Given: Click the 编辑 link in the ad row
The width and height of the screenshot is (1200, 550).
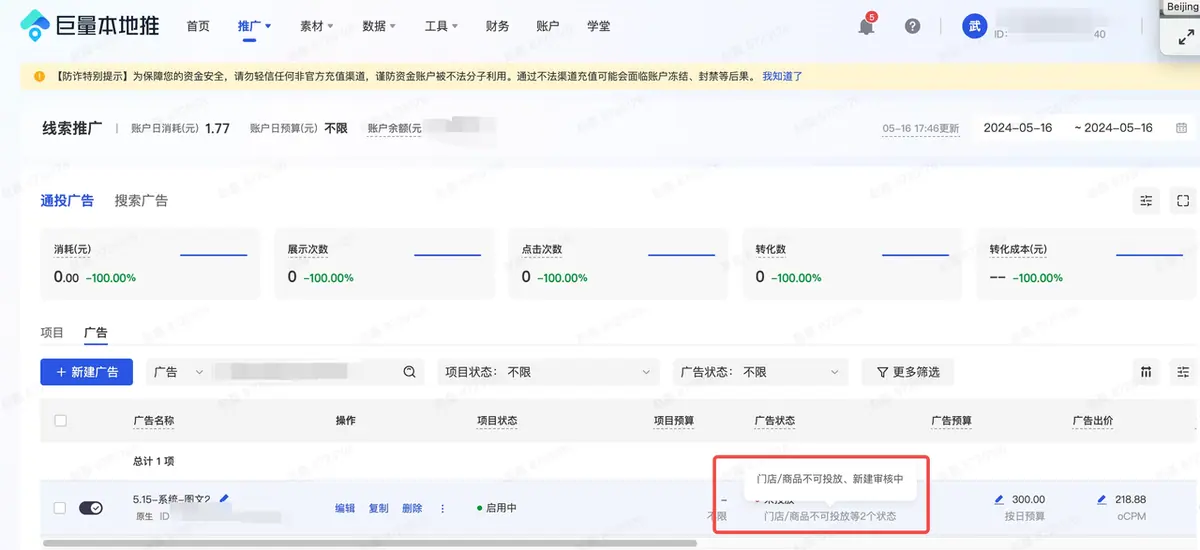Looking at the screenshot, I should coord(345,508).
